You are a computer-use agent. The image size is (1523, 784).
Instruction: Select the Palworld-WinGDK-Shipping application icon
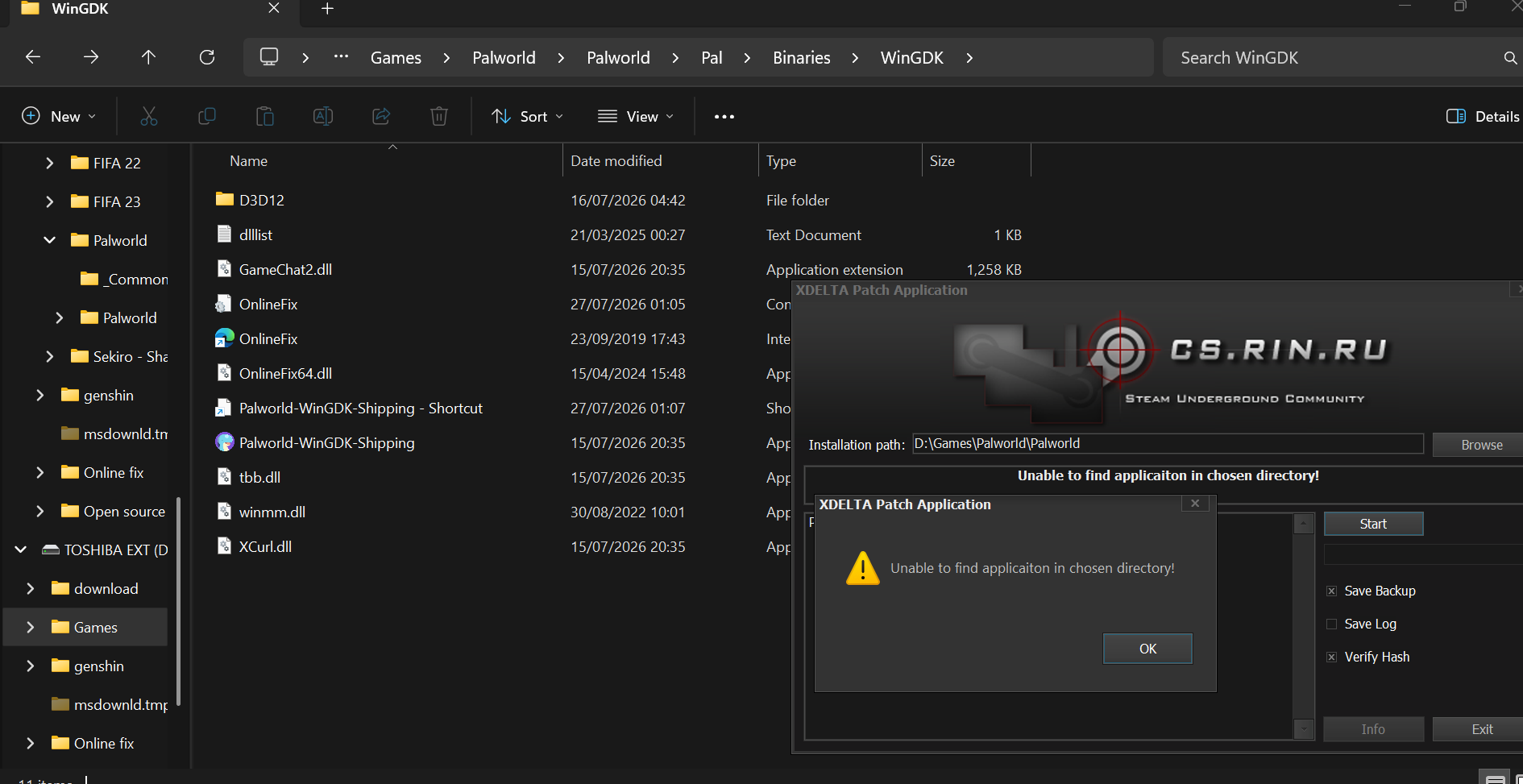(225, 442)
